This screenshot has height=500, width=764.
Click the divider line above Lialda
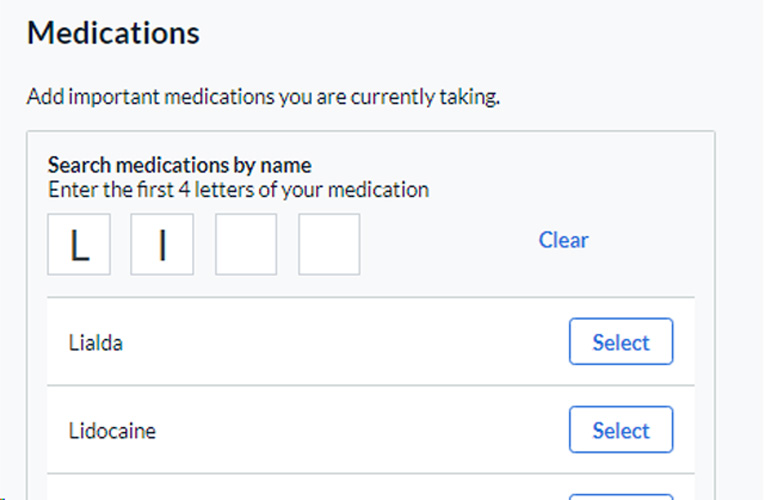370,297
